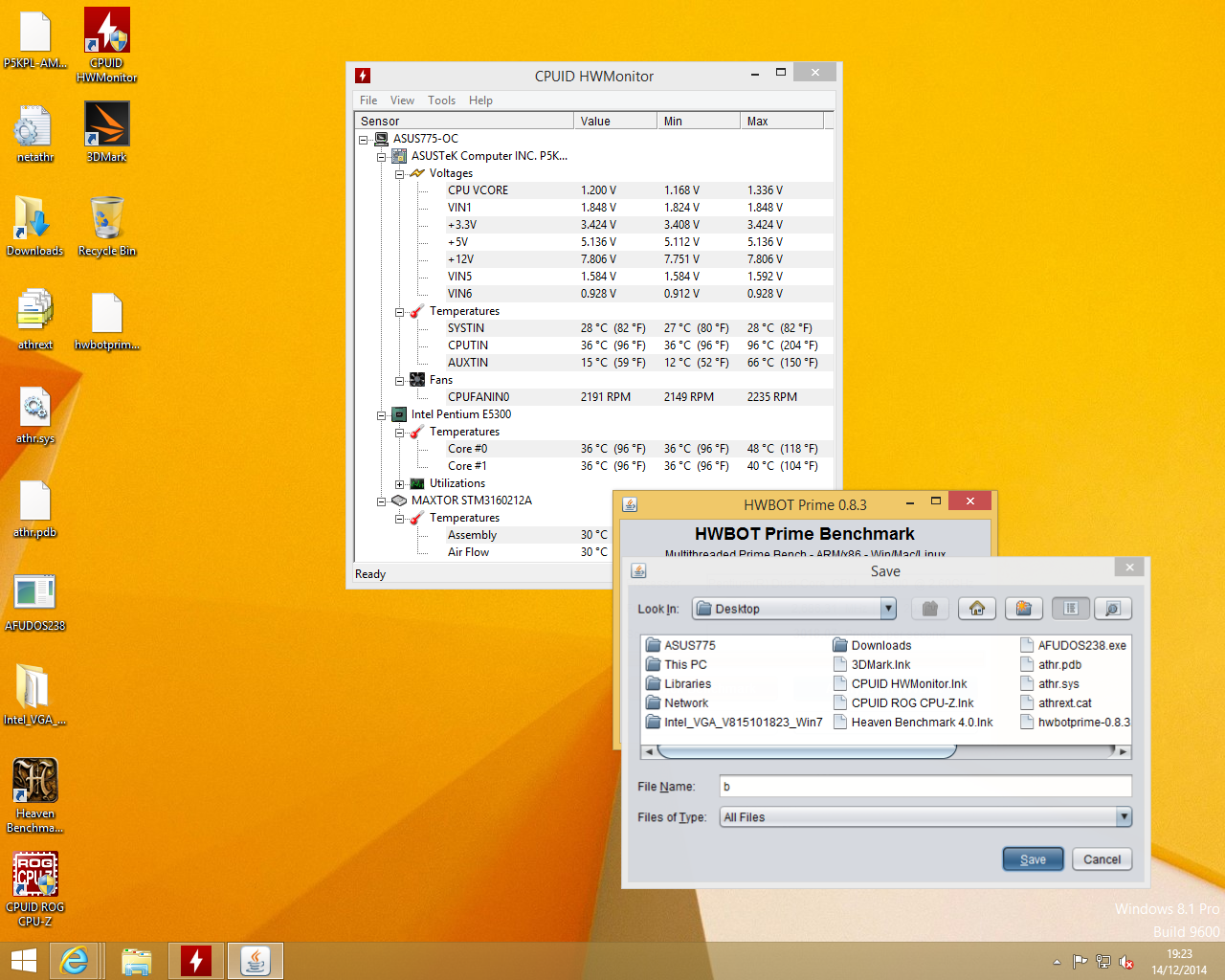This screenshot has height=980, width=1225.
Task: Open the View menu in HWMonitor
Action: click(402, 100)
